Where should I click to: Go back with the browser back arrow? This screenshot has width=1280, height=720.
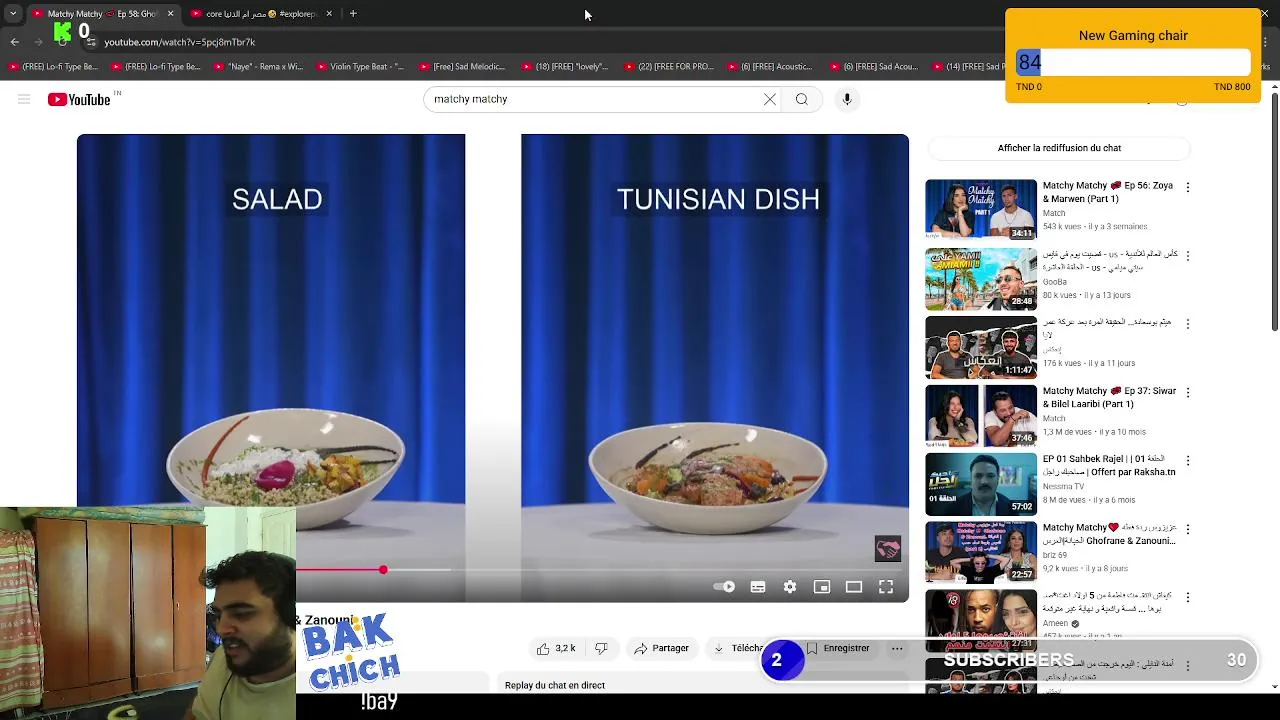pyautogui.click(x=15, y=42)
